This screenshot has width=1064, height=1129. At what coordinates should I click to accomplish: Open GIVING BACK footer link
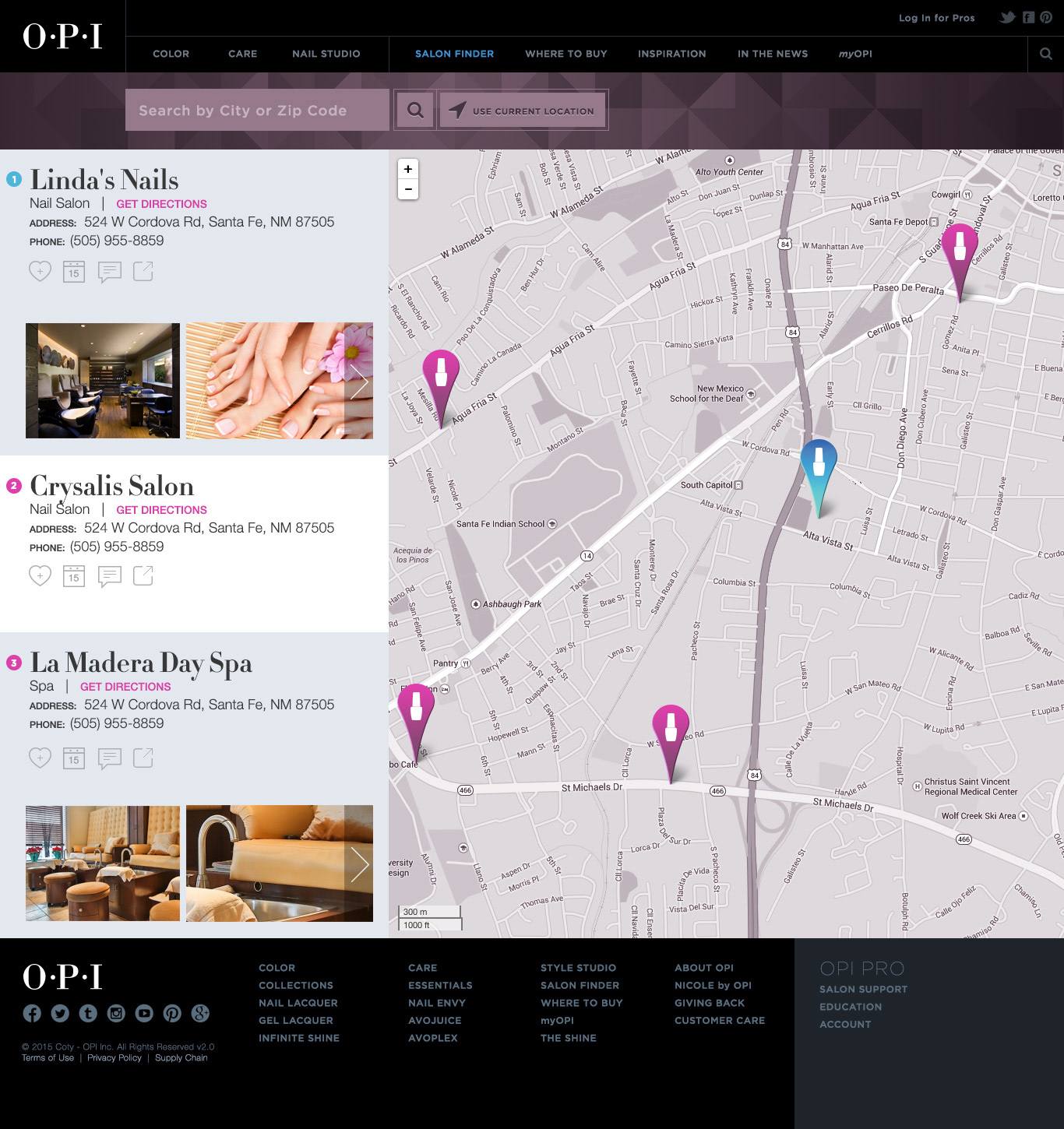coord(710,1003)
